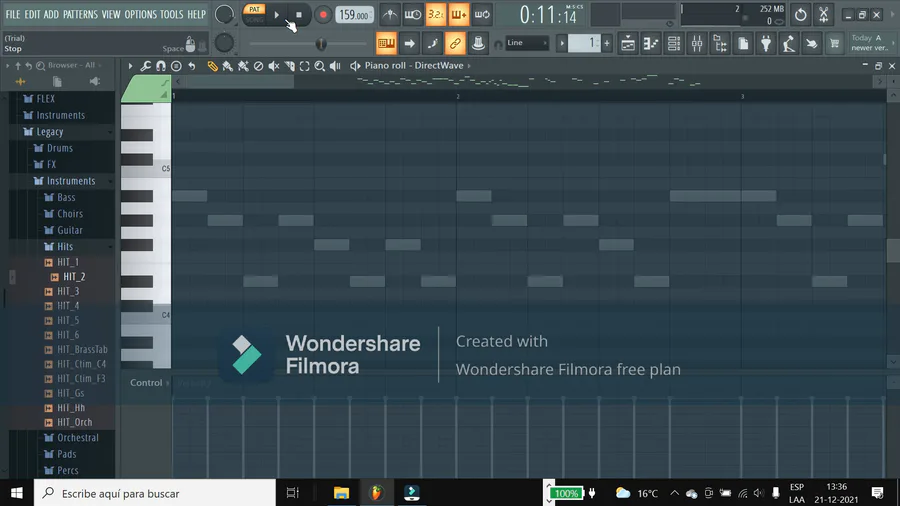Open the Channel rack view

pyautogui.click(x=674, y=43)
